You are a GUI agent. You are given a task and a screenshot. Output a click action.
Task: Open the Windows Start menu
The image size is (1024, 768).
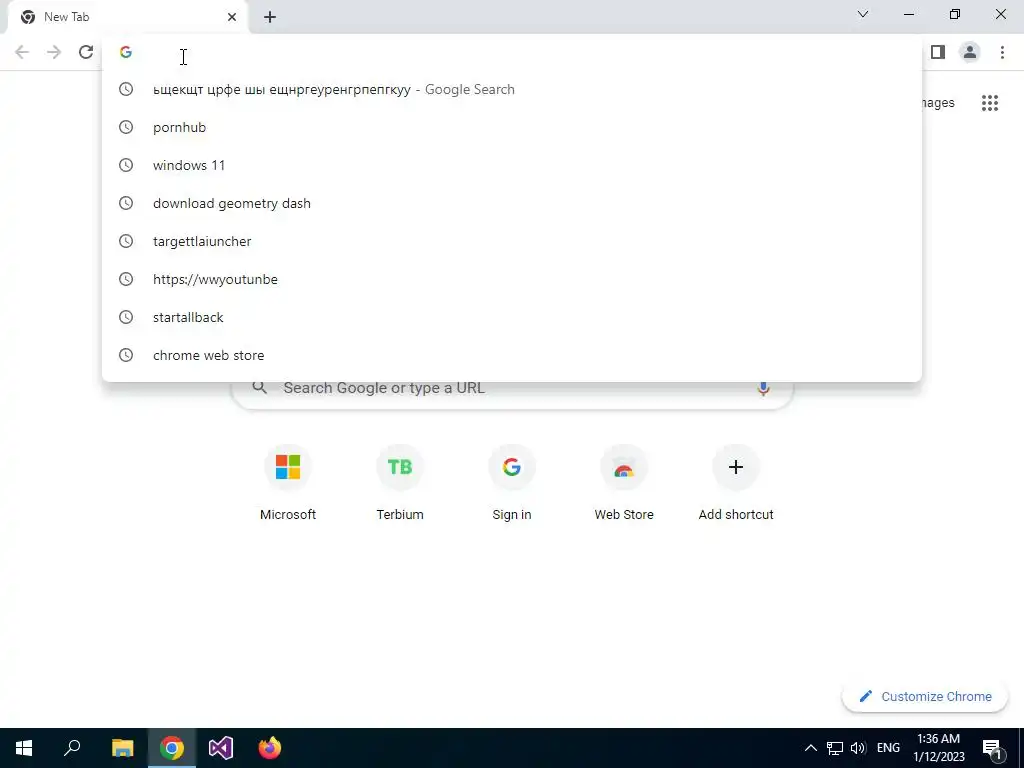pos(24,748)
